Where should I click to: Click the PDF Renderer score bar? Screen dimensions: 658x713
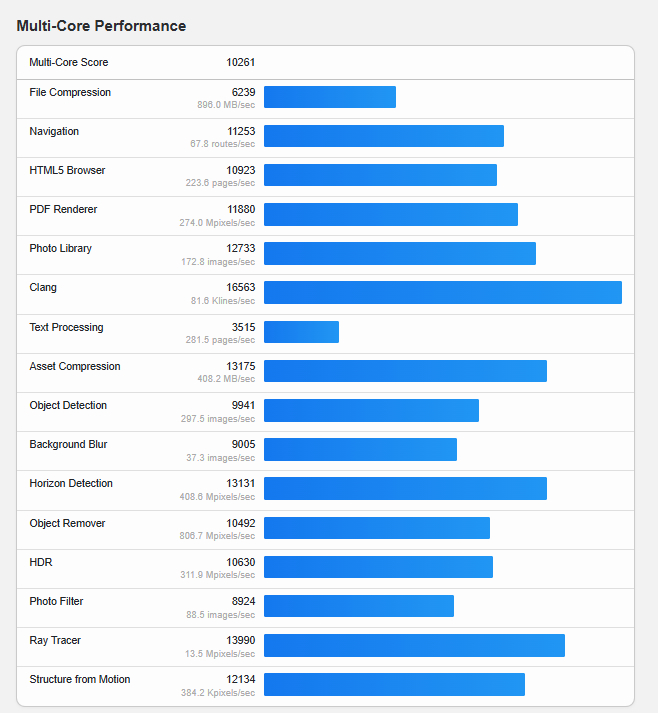pos(390,214)
